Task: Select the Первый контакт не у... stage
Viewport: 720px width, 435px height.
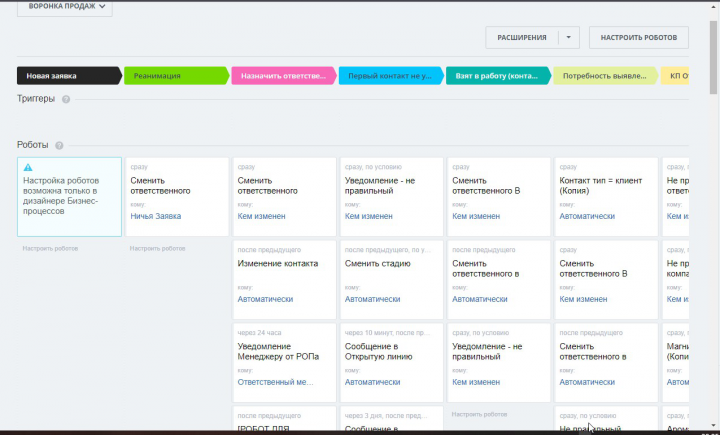Action: click(x=391, y=76)
